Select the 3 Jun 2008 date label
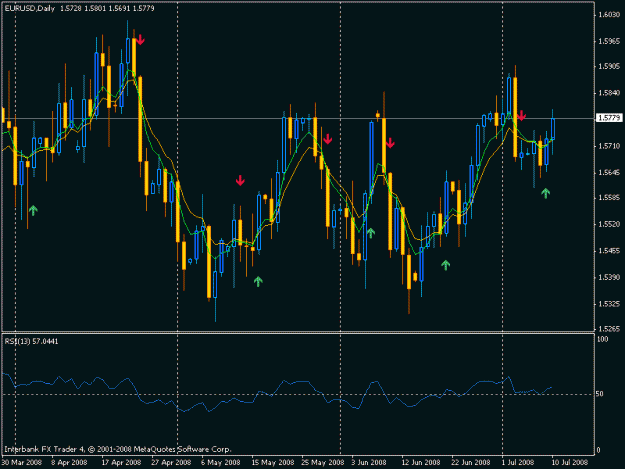 coord(369,462)
